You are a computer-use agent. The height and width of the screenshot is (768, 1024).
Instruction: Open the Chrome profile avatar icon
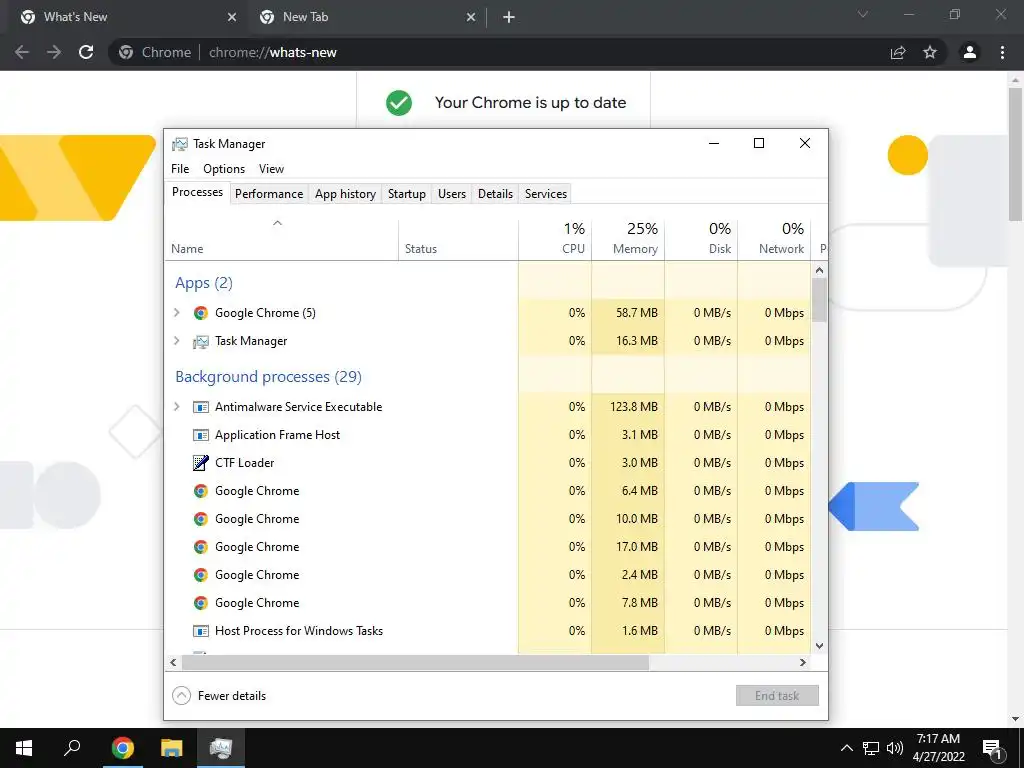pyautogui.click(x=970, y=52)
